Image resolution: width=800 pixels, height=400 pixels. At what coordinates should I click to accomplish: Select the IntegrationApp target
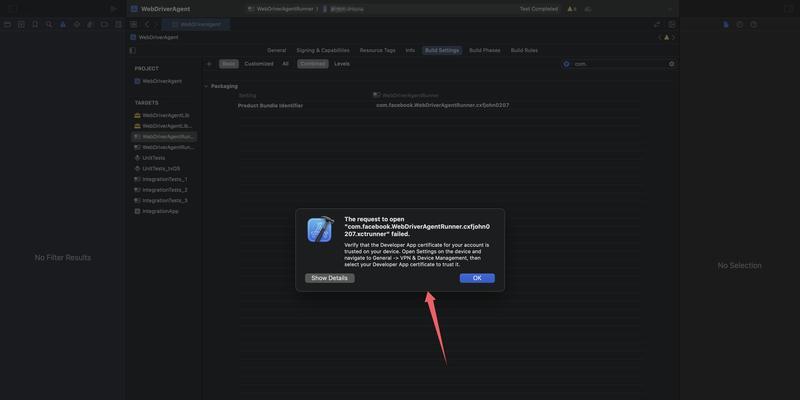tap(157, 211)
